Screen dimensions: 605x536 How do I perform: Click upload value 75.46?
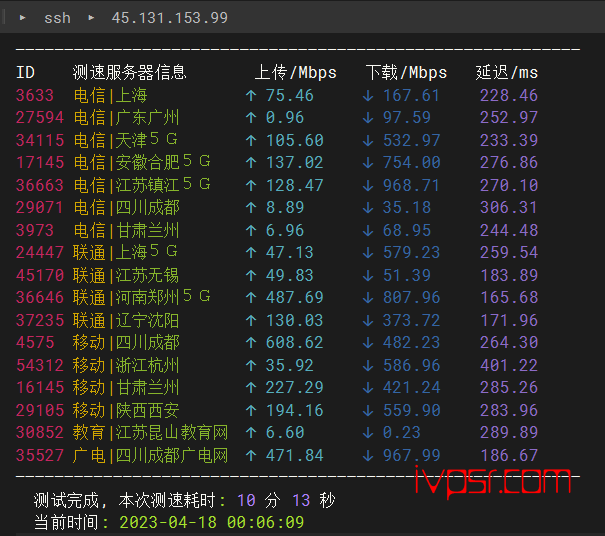[290, 95]
